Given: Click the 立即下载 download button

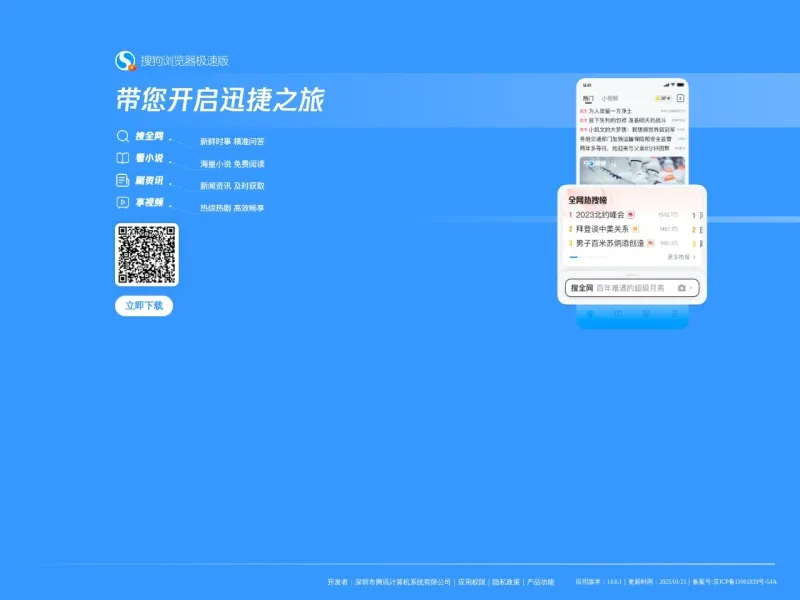Looking at the screenshot, I should coord(144,306).
